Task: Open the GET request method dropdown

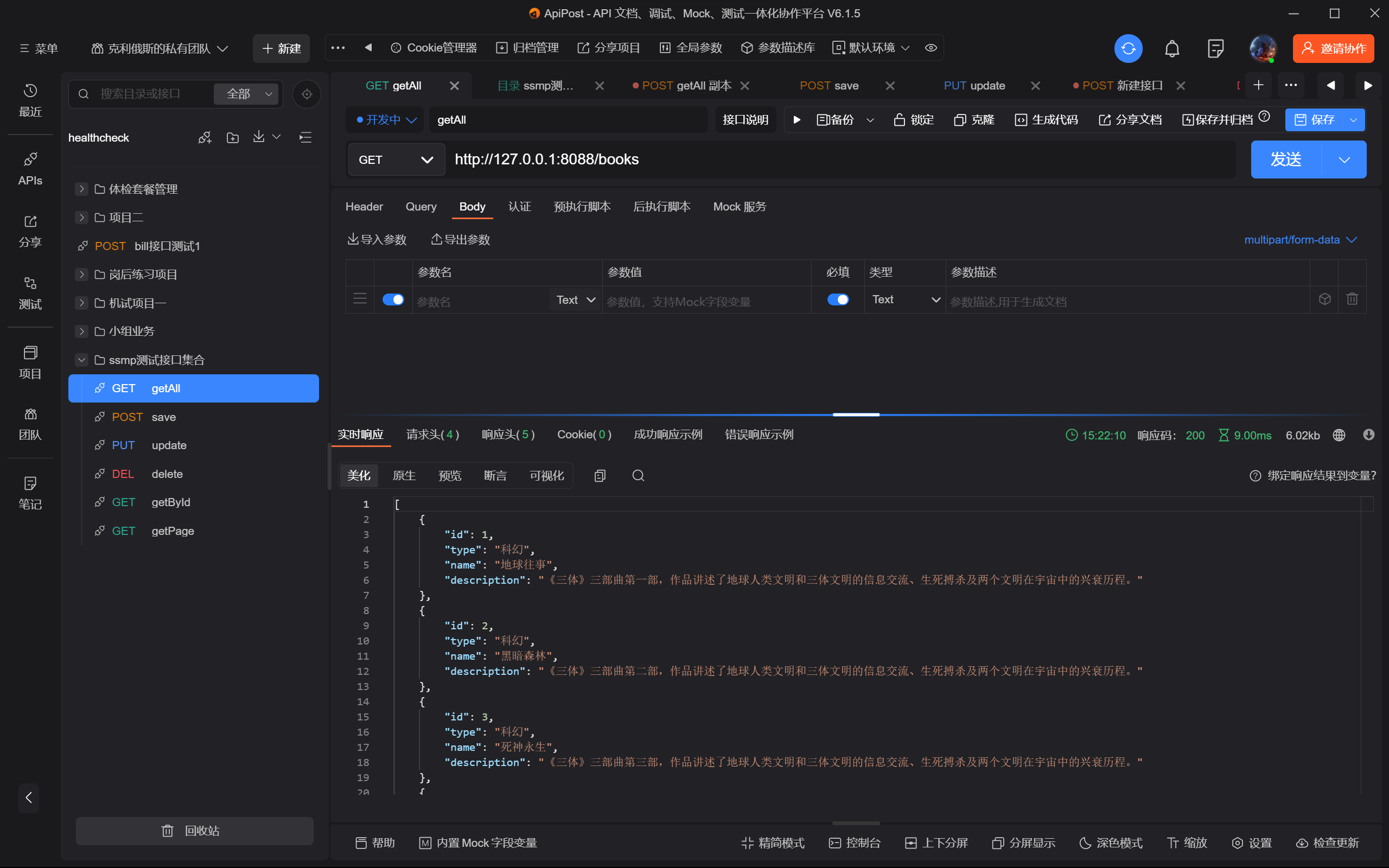Action: (396, 159)
